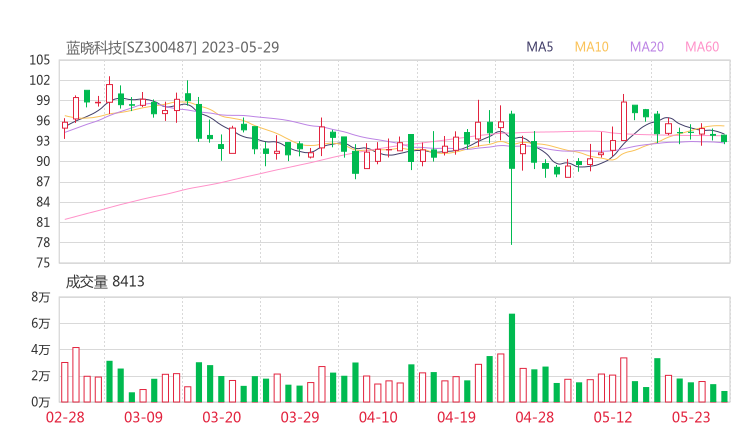Click the 81 price axis label
Viewport: 740px width, 440px height.
(x=43, y=222)
